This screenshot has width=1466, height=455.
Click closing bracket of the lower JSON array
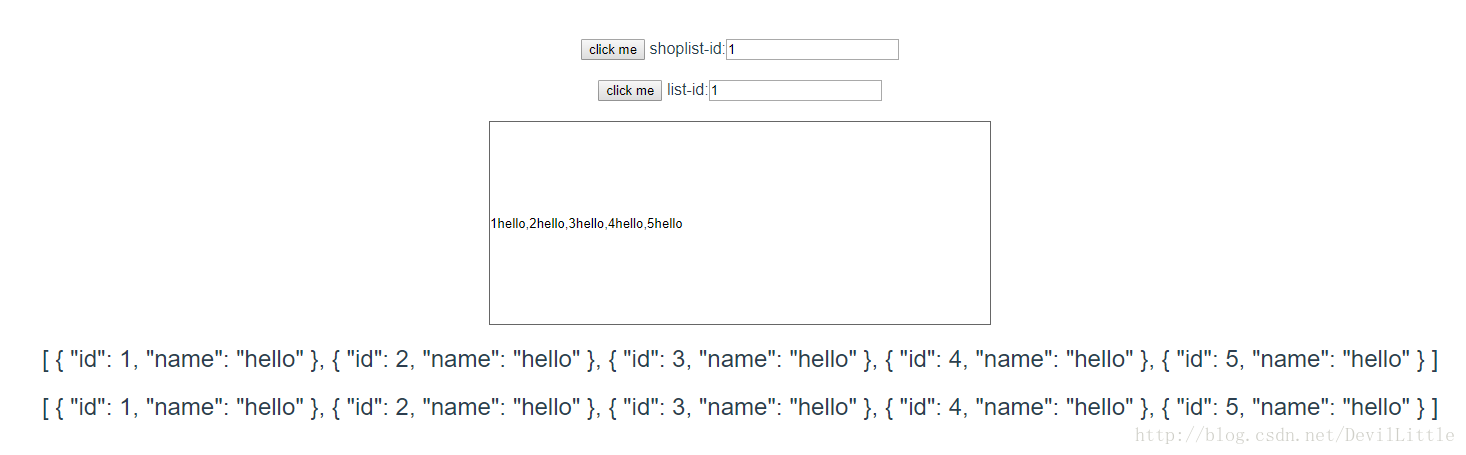pyautogui.click(x=1434, y=408)
